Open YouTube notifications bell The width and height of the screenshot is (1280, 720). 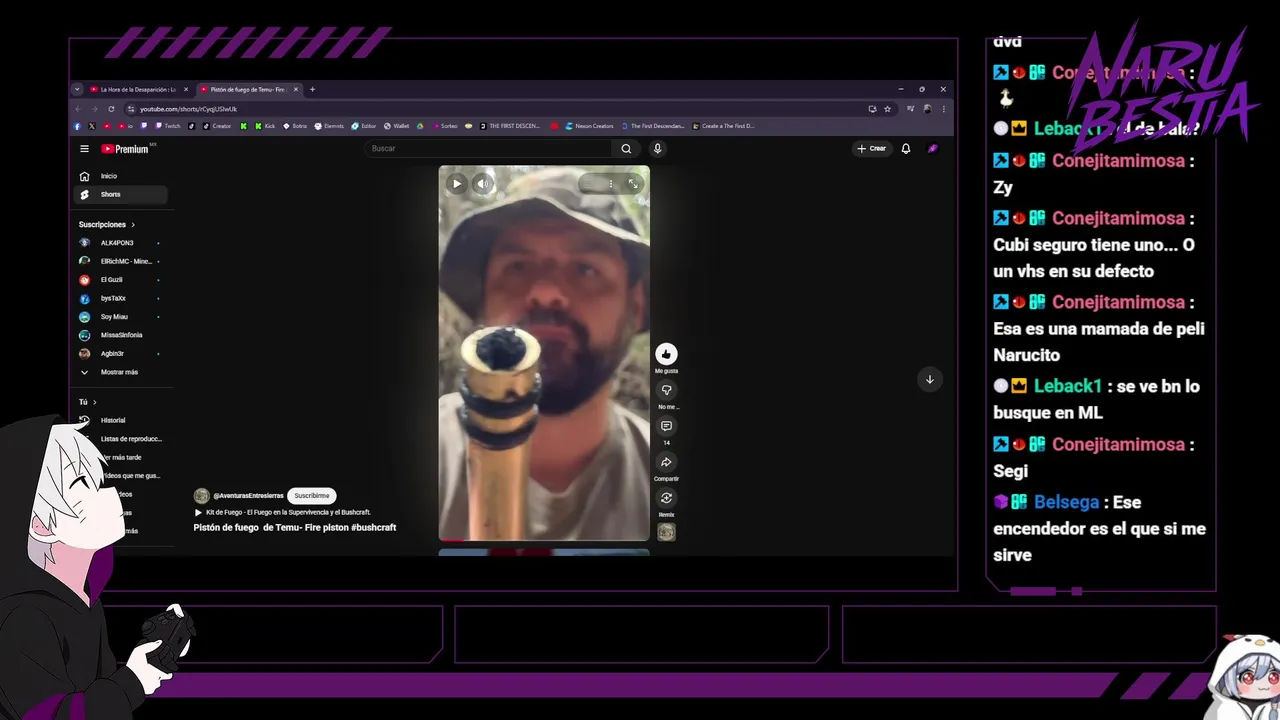(906, 149)
